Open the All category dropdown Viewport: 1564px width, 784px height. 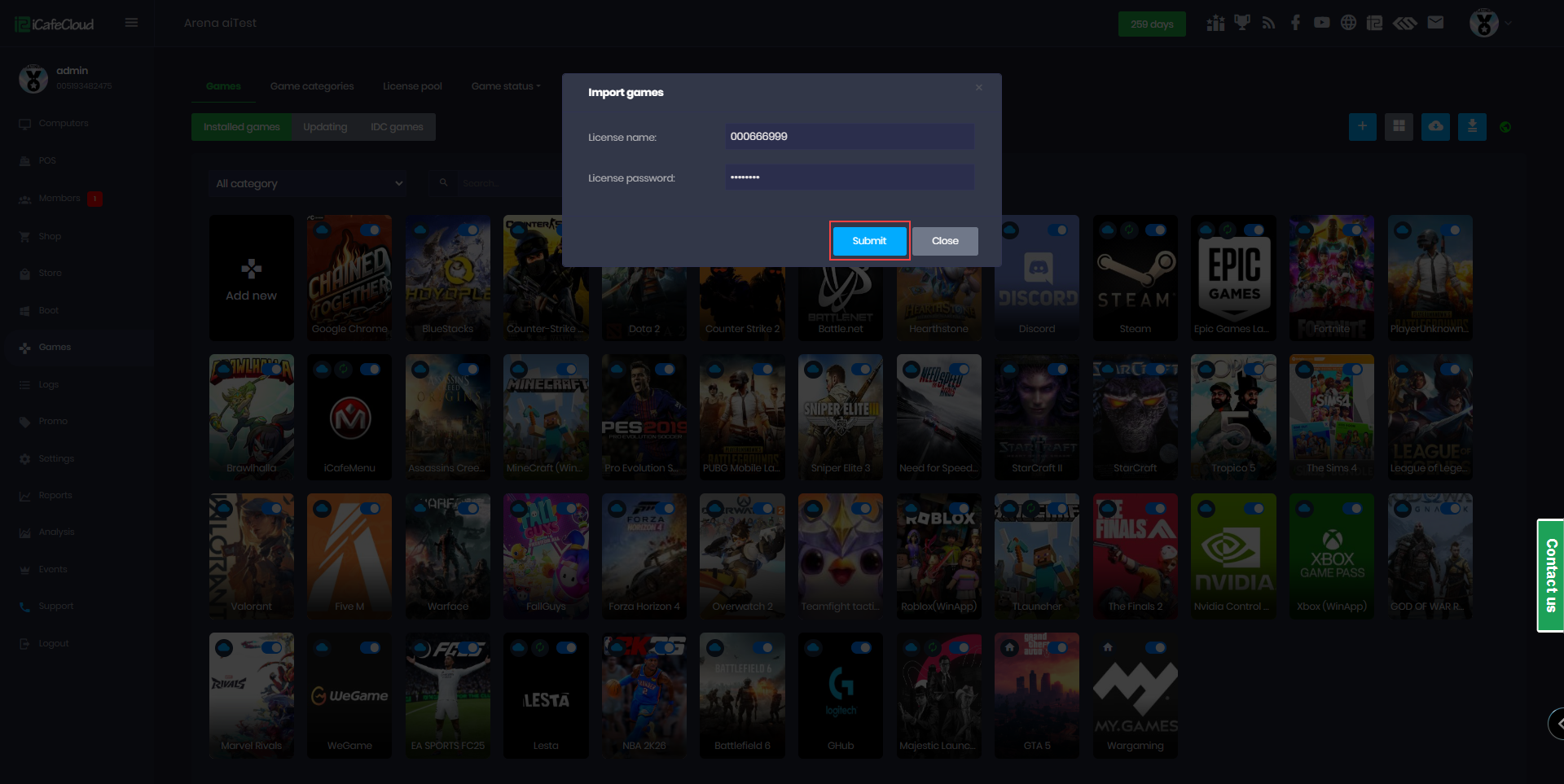point(310,184)
